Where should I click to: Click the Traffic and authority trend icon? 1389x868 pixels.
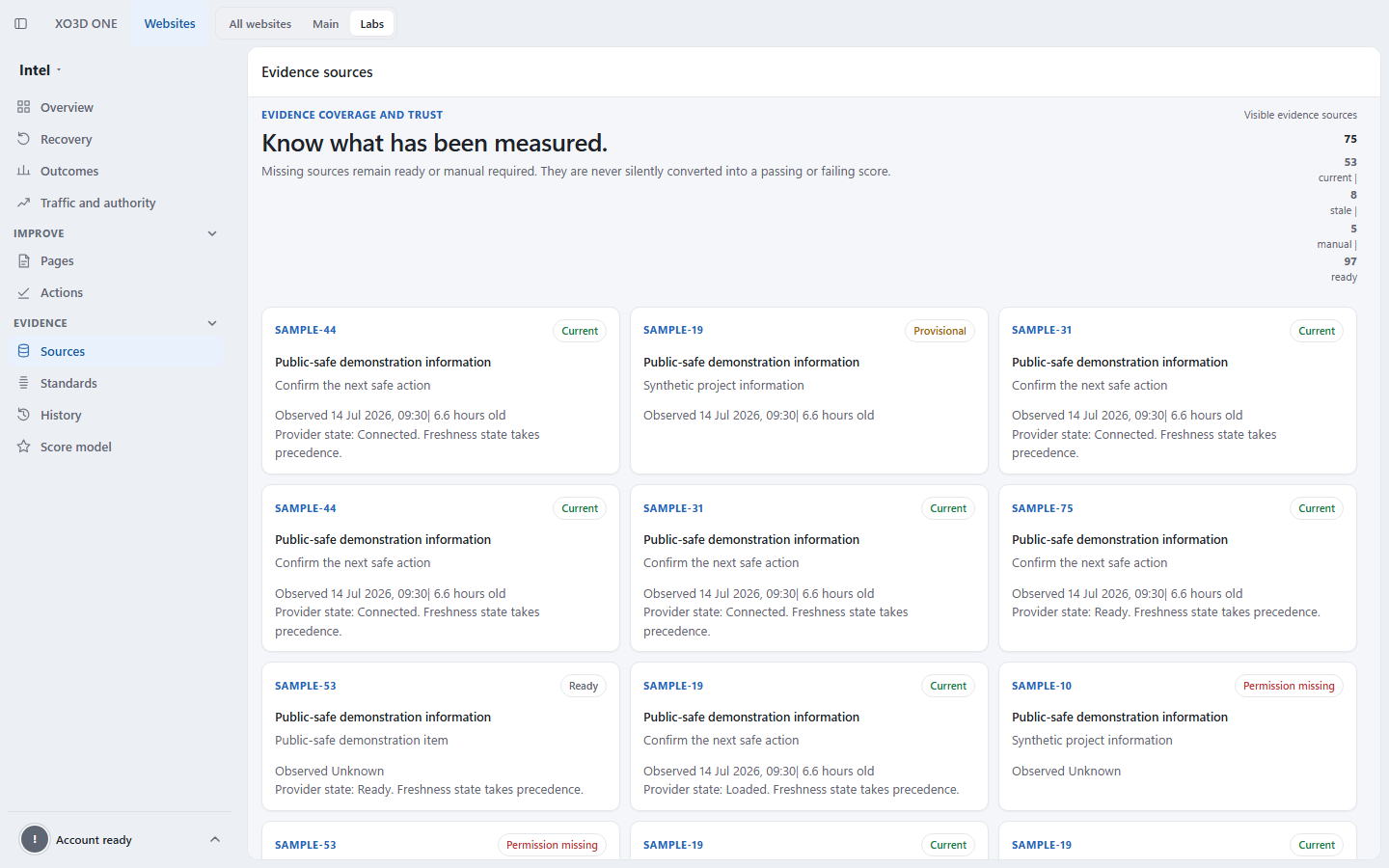(x=24, y=203)
